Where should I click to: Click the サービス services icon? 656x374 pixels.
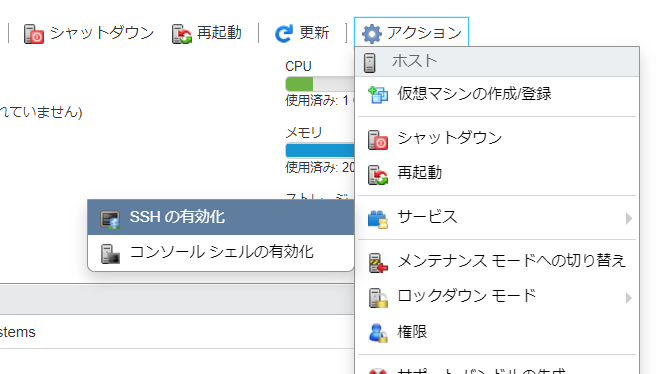[x=378, y=219]
